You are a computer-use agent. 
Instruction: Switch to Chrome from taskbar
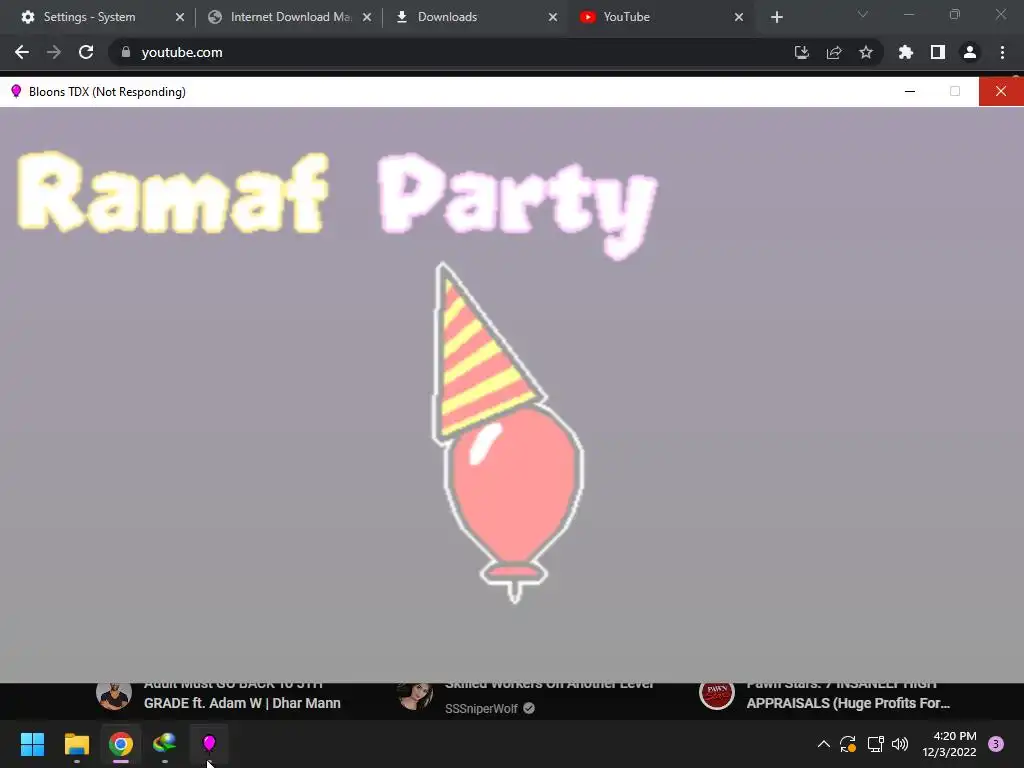(x=121, y=744)
